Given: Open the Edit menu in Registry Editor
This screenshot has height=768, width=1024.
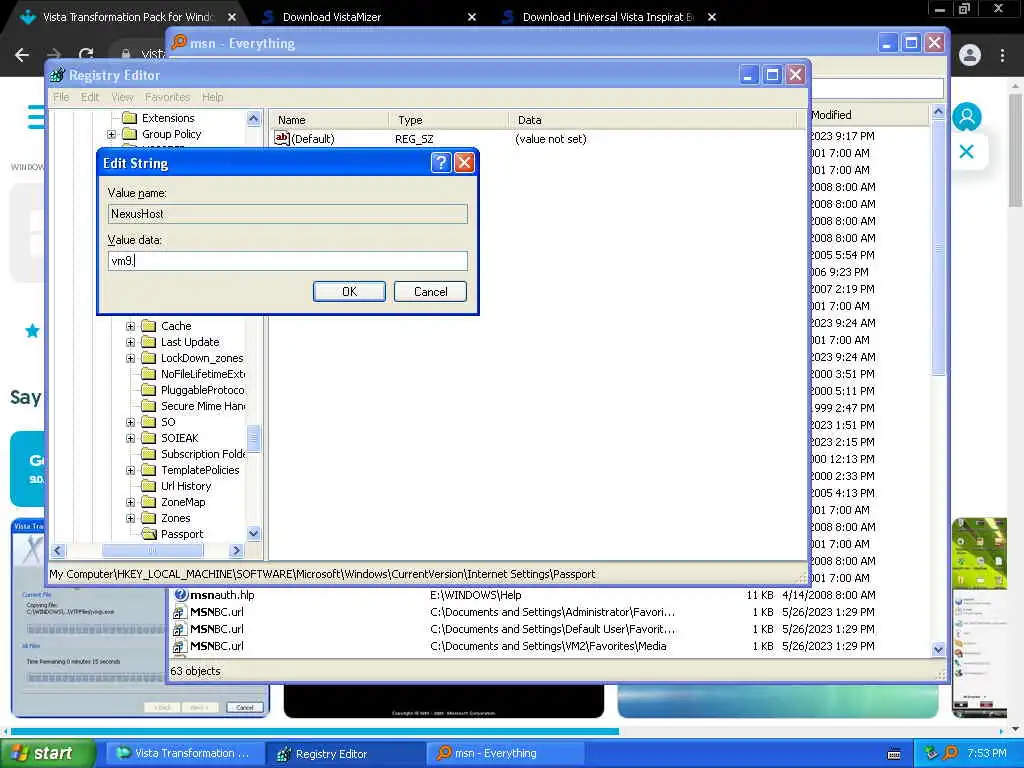Looking at the screenshot, I should [x=90, y=97].
